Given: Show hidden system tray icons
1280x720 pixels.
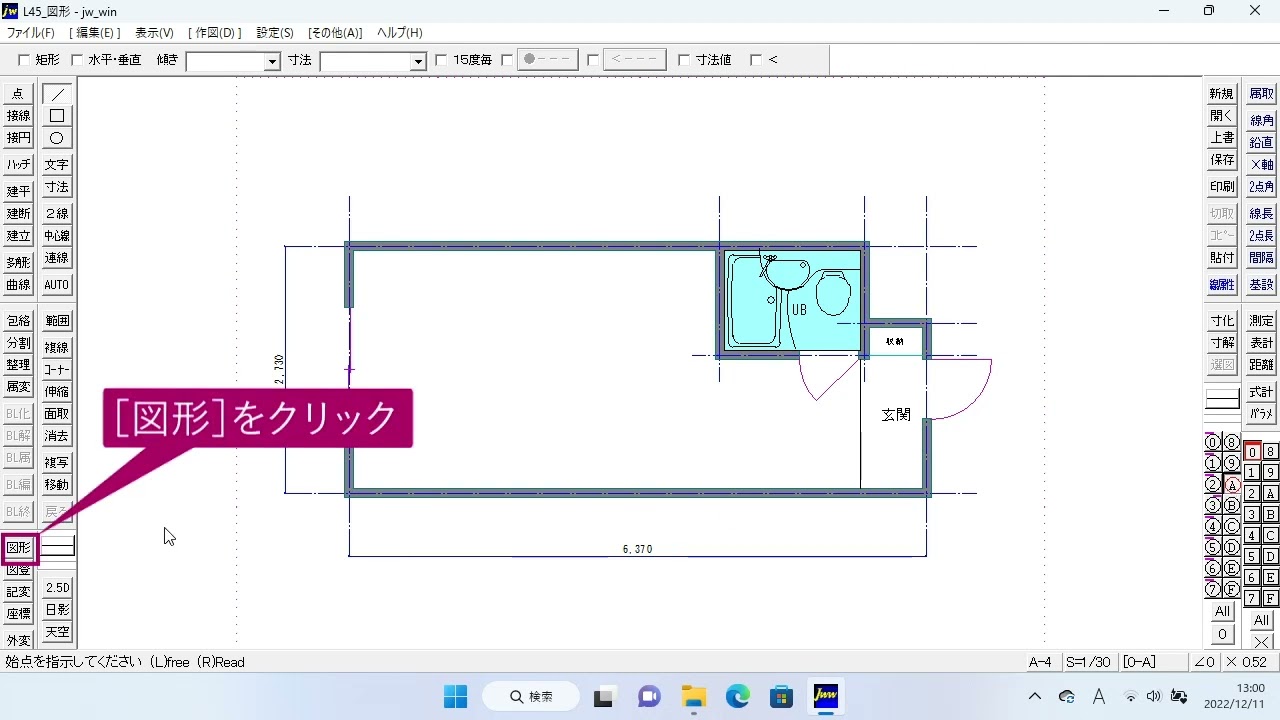Looking at the screenshot, I should 1035,697.
